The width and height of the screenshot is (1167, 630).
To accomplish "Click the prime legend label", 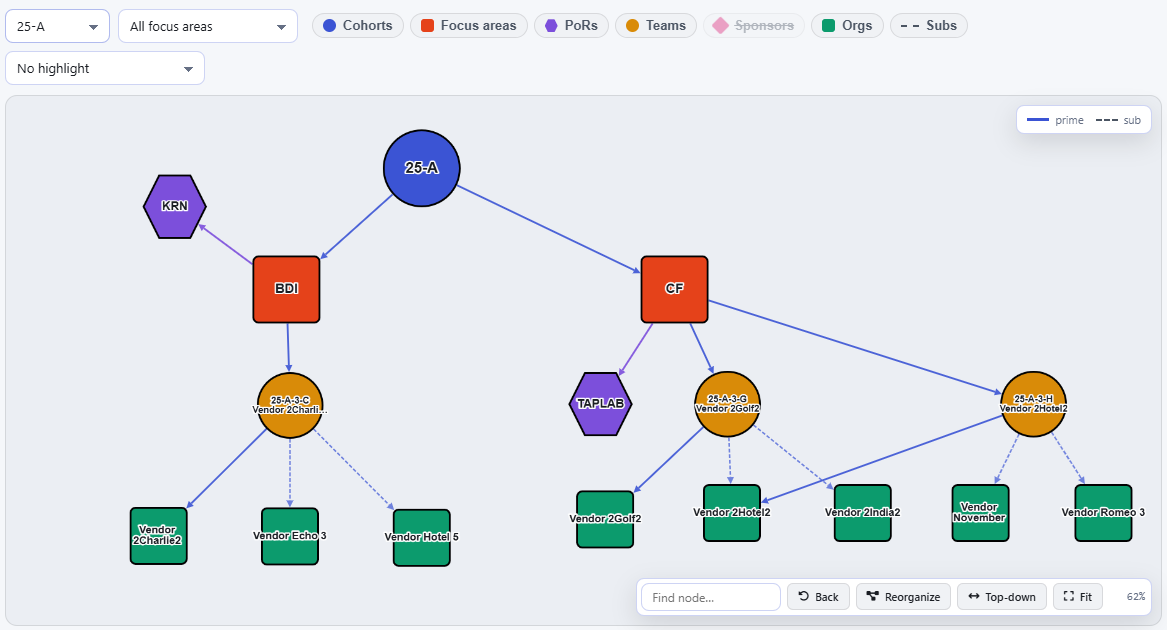I will click(x=1069, y=120).
